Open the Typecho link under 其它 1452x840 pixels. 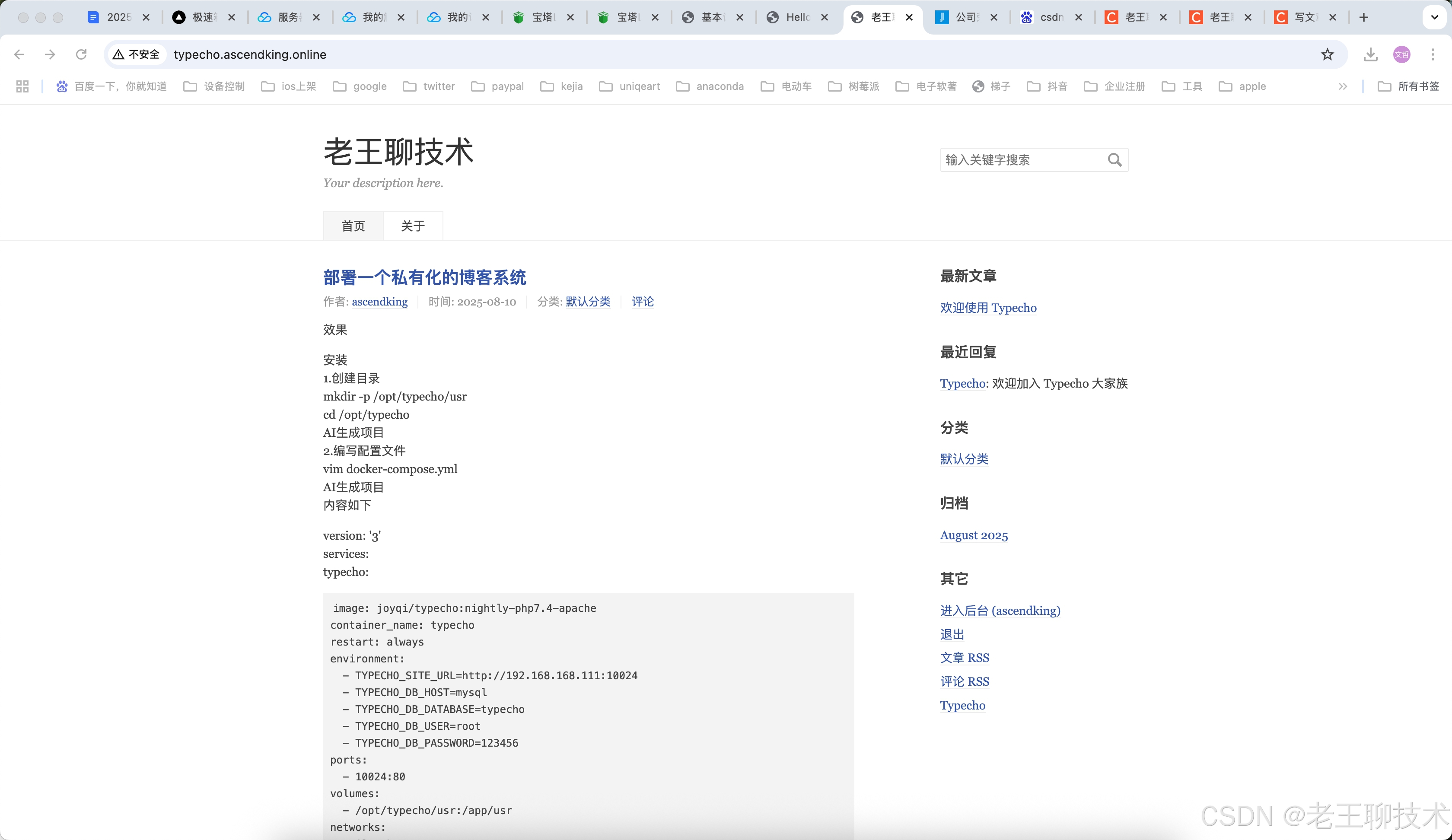(963, 705)
